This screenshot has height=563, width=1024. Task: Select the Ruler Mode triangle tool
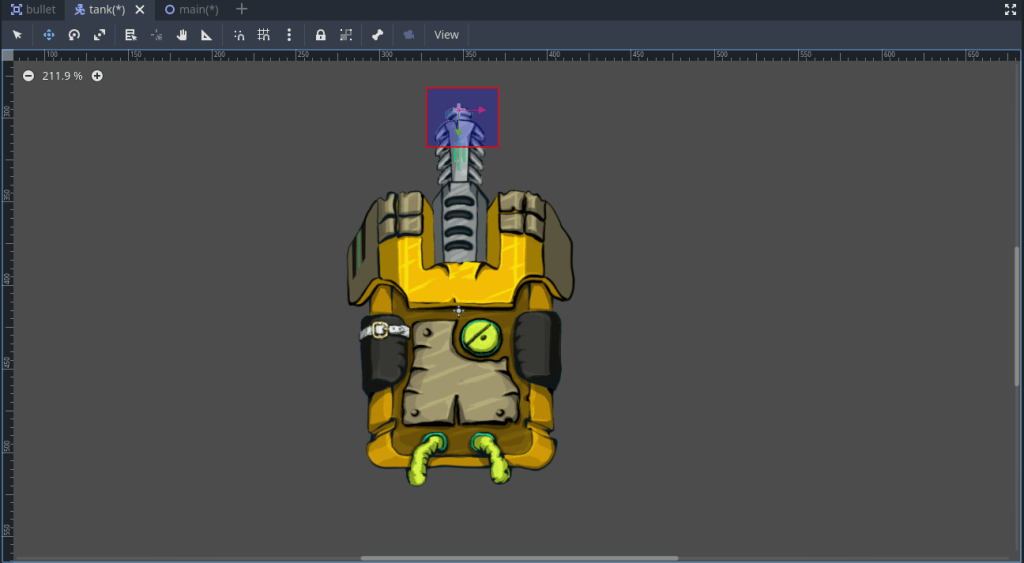[x=206, y=35]
